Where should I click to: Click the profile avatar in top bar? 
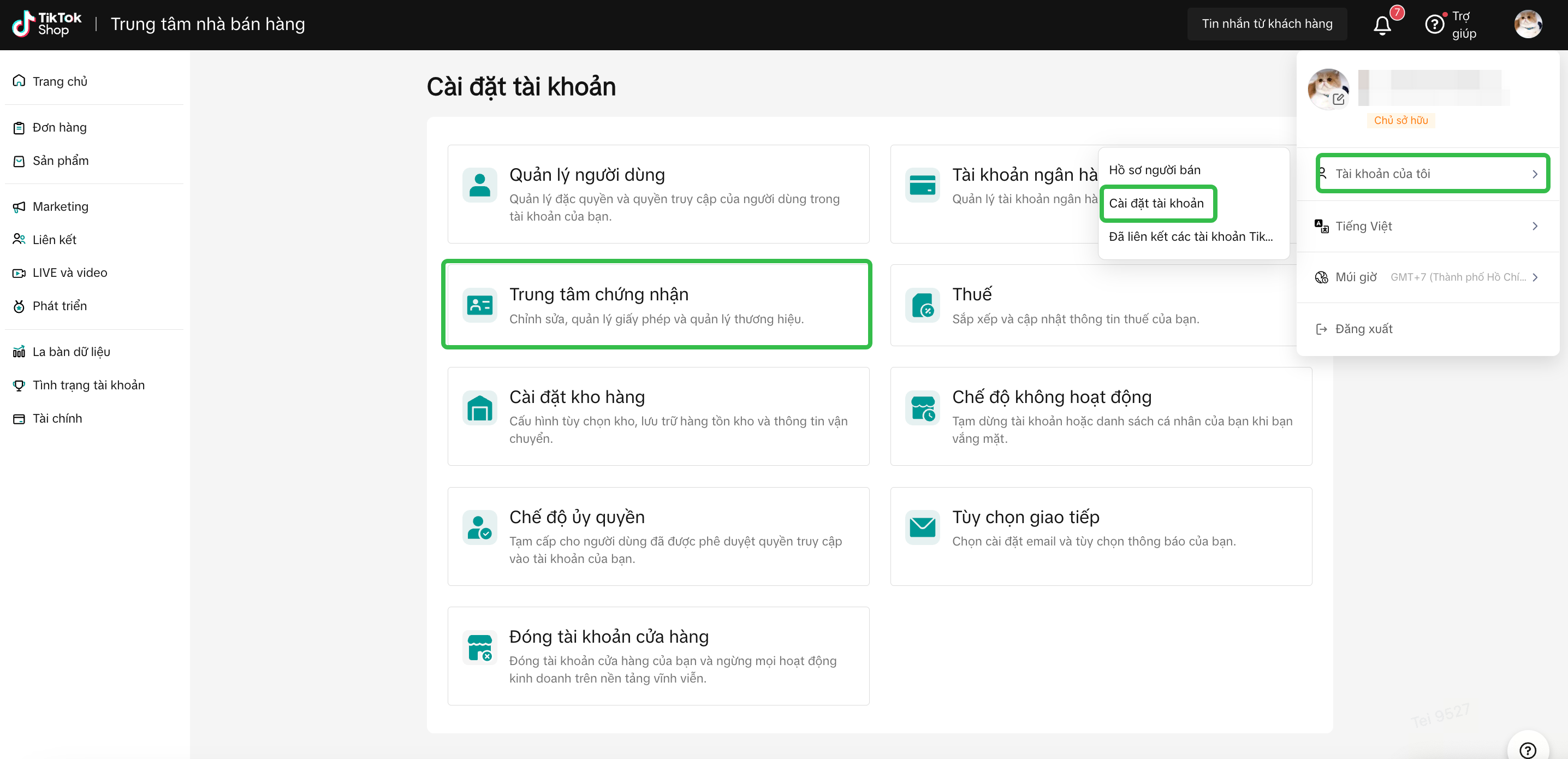1527,25
